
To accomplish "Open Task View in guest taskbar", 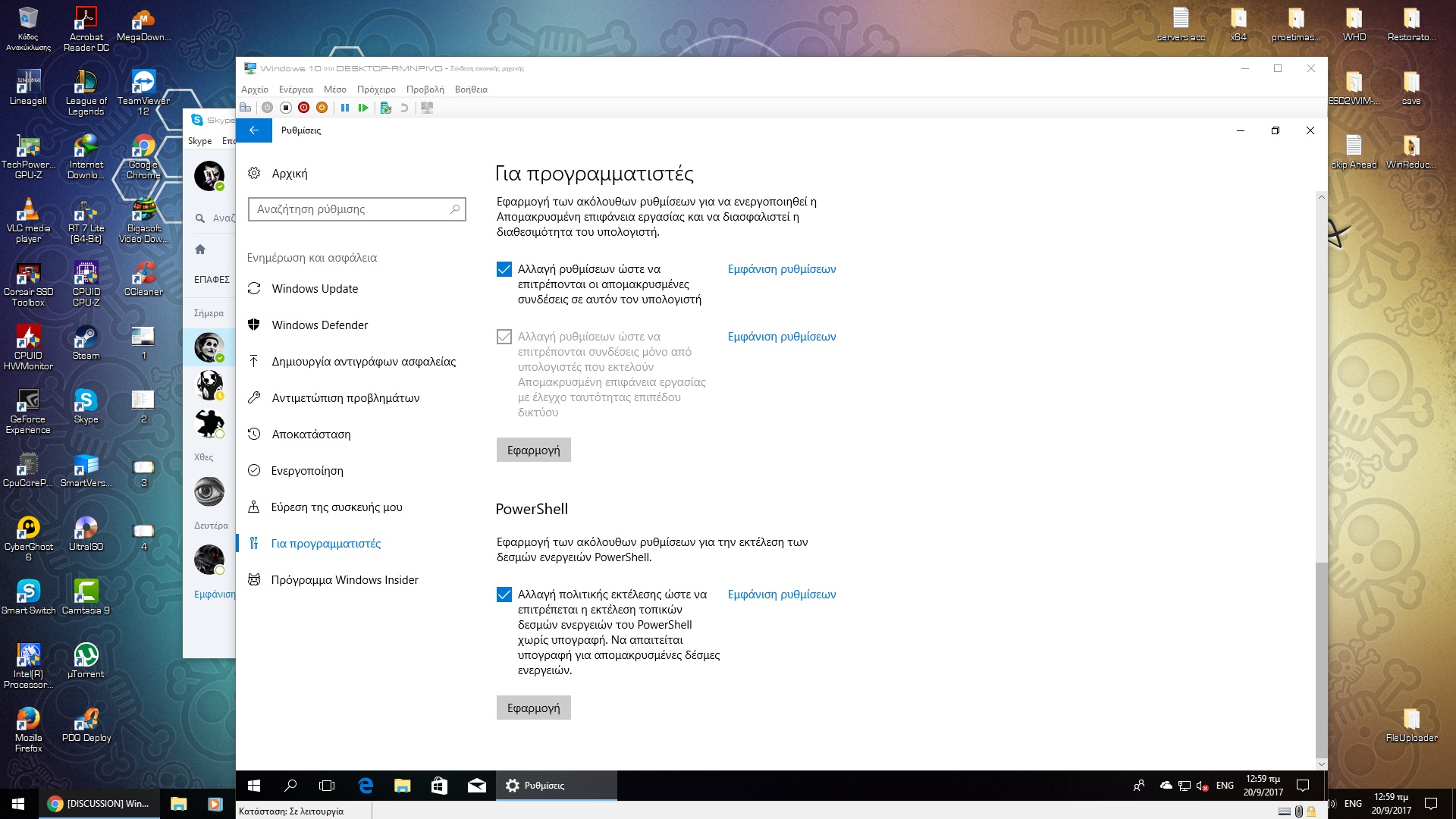I will click(x=327, y=786).
